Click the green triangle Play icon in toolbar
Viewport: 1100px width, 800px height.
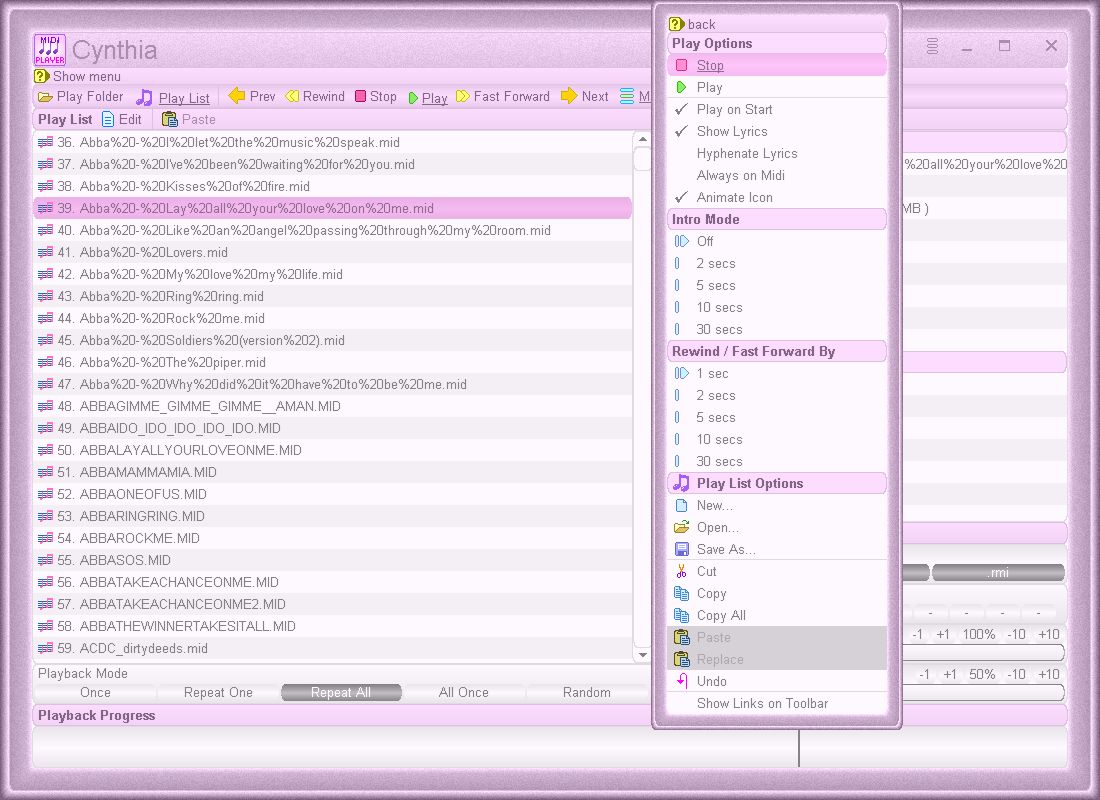(413, 98)
